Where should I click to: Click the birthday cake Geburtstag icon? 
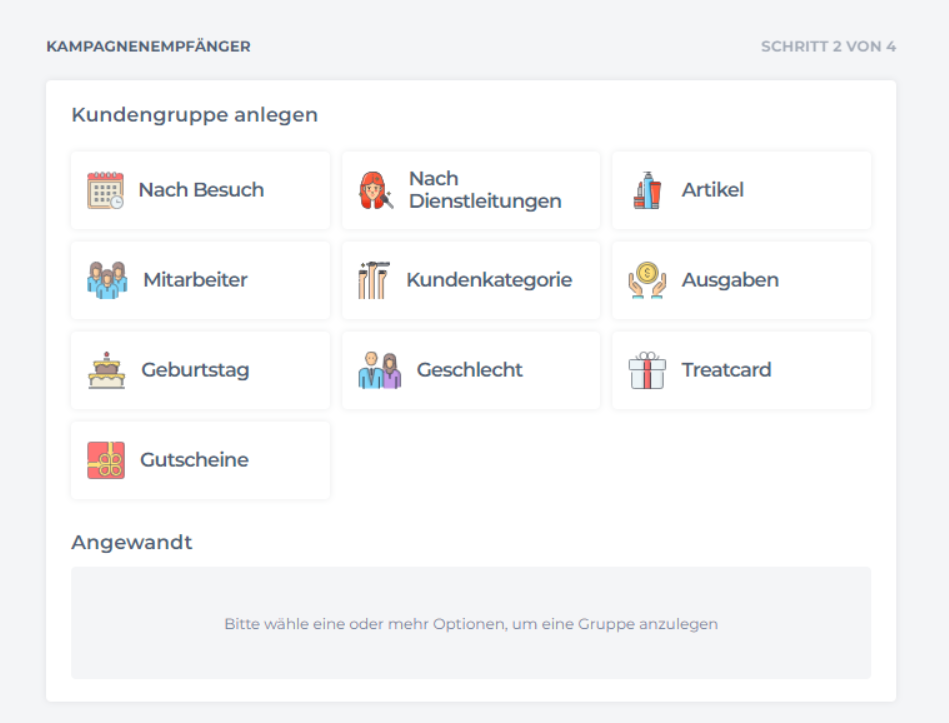point(106,370)
